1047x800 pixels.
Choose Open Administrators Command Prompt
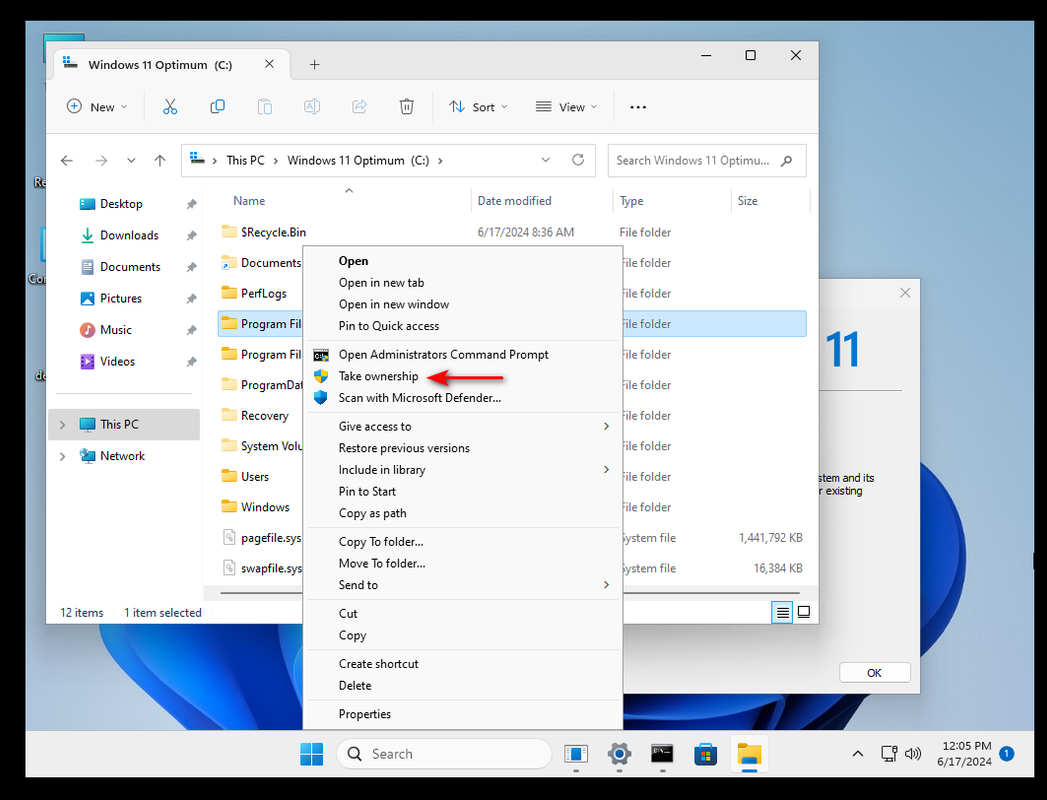click(443, 355)
